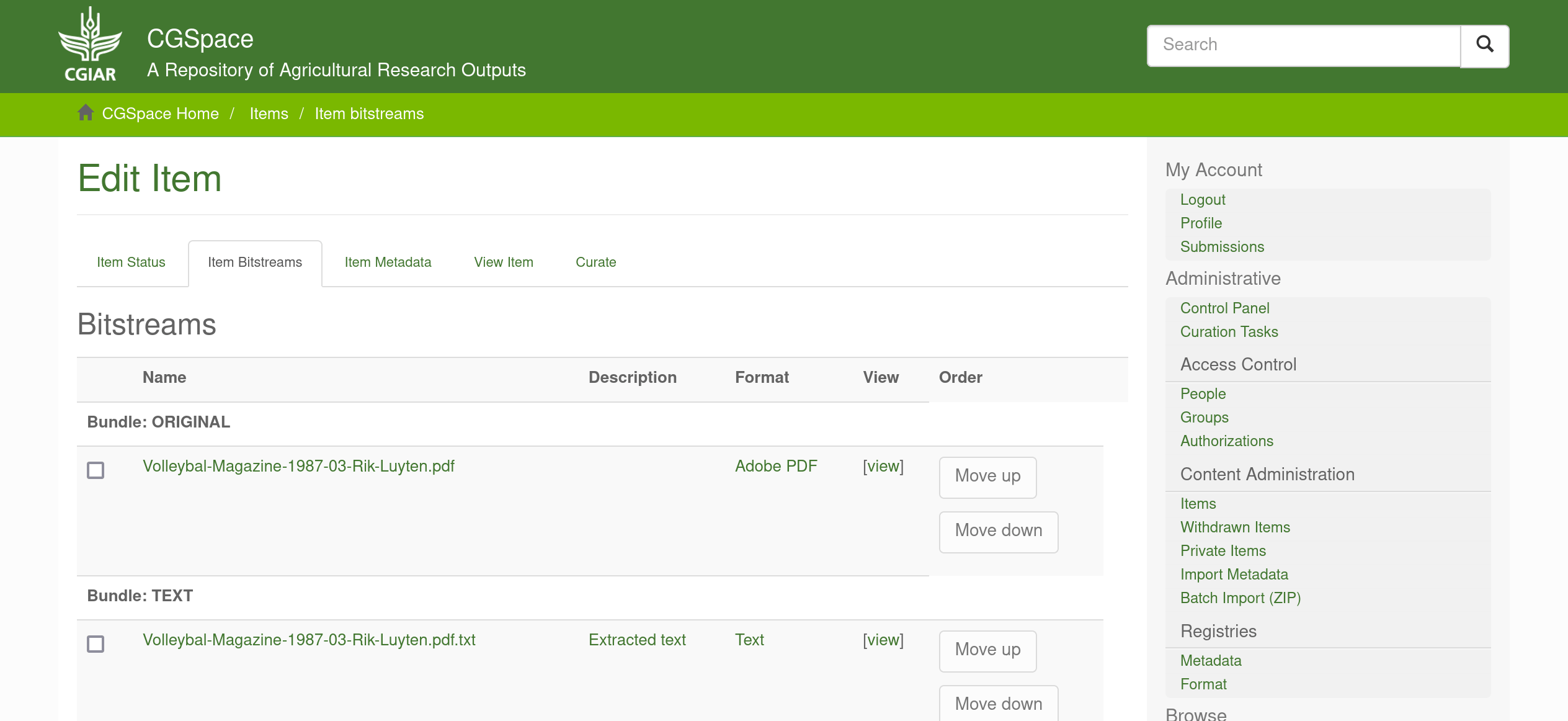1568x721 pixels.
Task: Go to Batch Import (ZIP)
Action: click(1241, 598)
